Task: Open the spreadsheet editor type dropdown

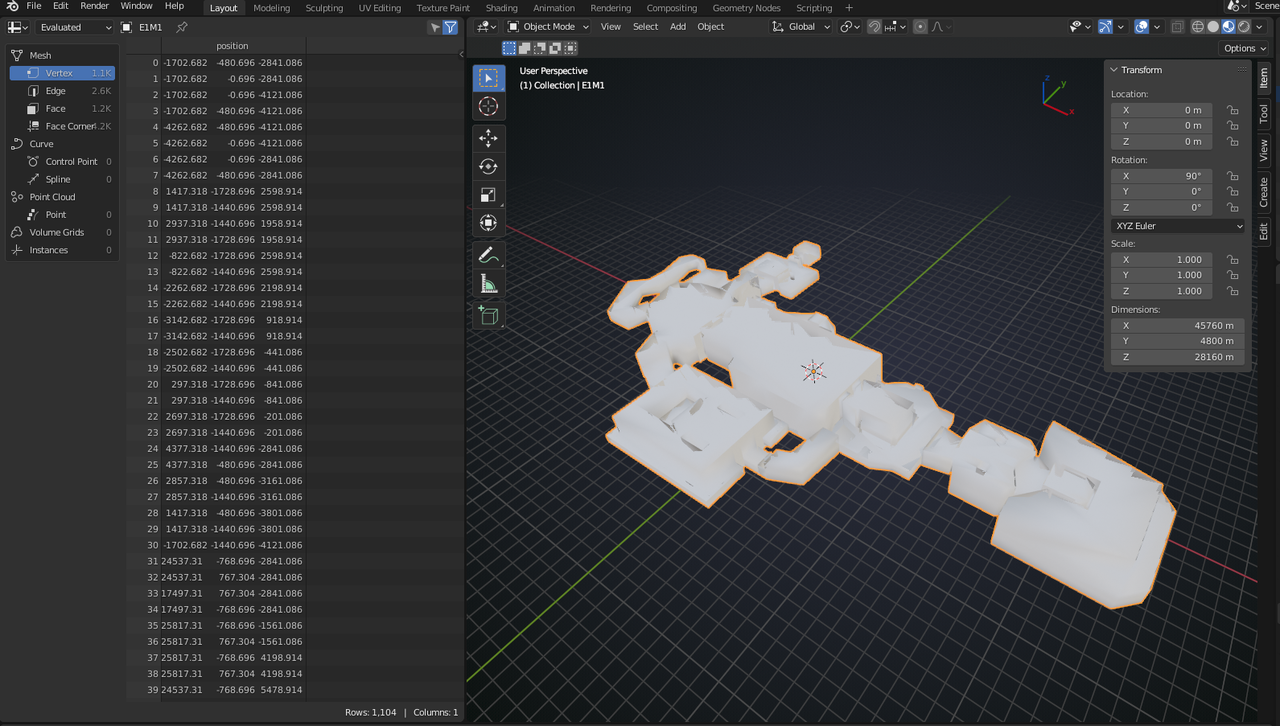Action: [19, 27]
